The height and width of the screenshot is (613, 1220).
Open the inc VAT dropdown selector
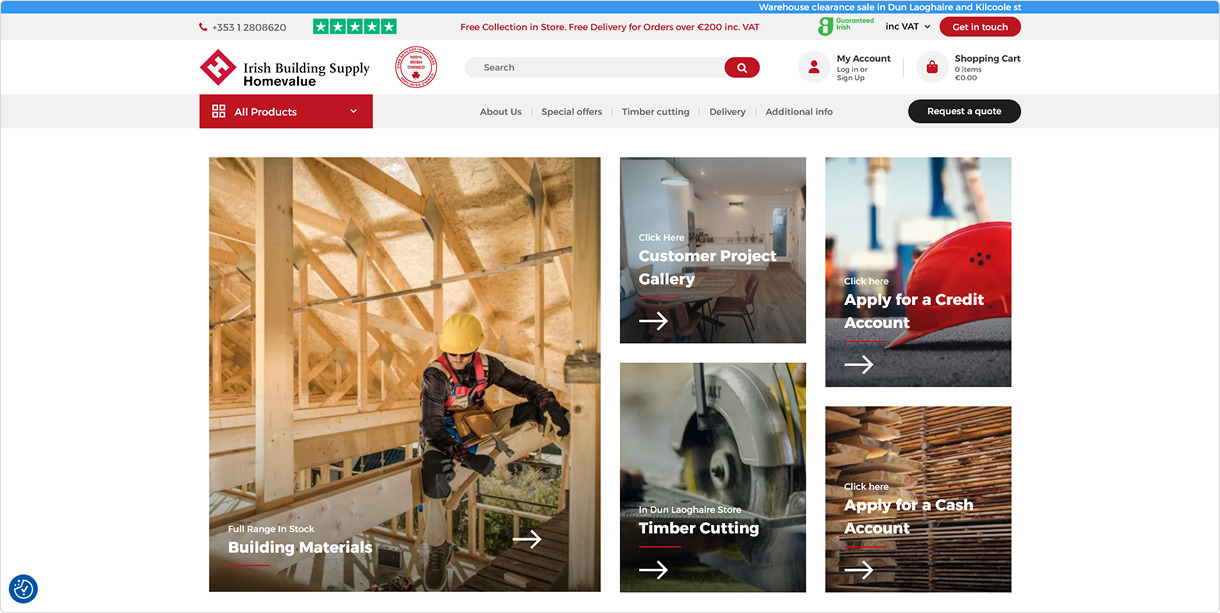907,27
